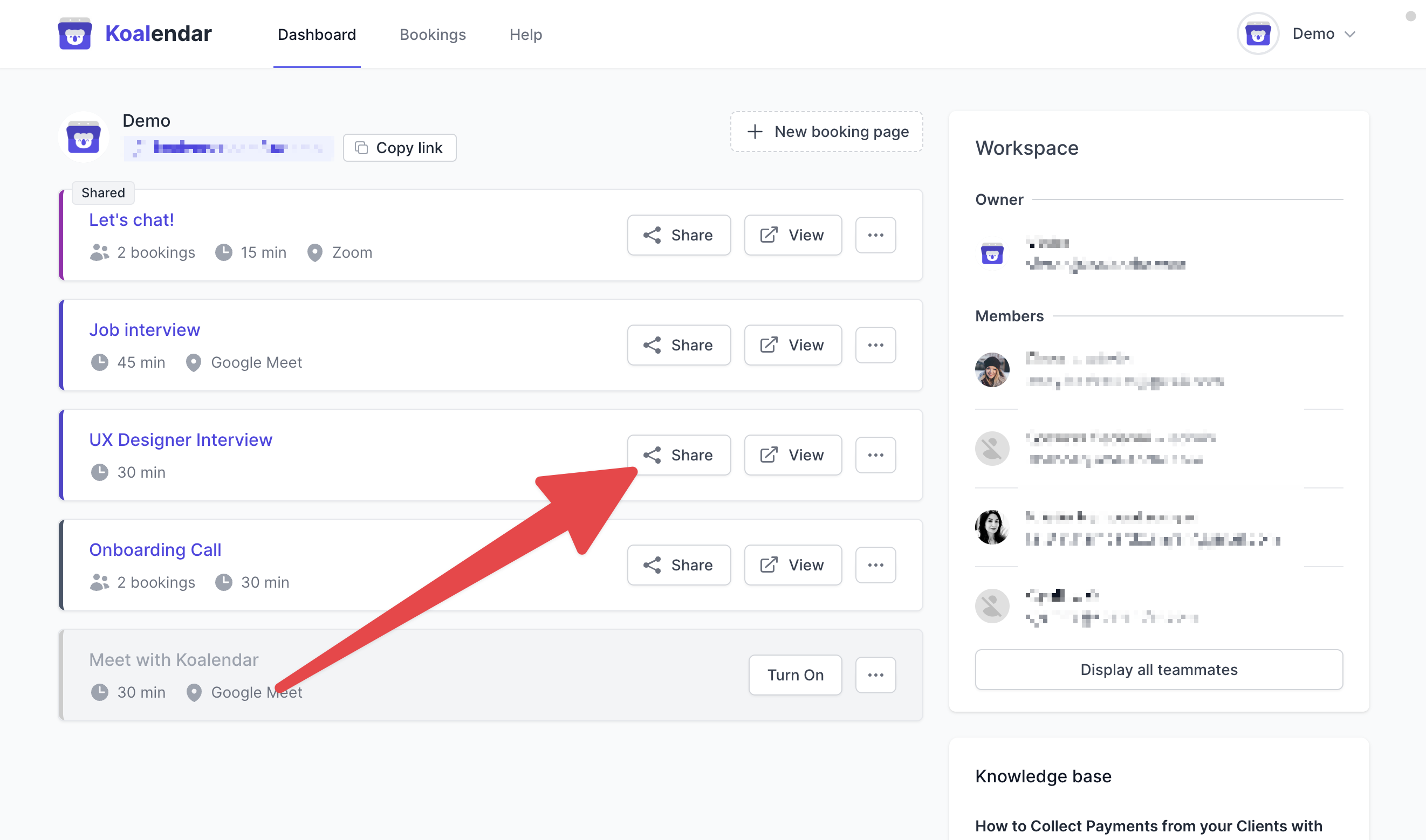This screenshot has height=840, width=1426.
Task: Switch to the Bookings tab
Action: 433,35
